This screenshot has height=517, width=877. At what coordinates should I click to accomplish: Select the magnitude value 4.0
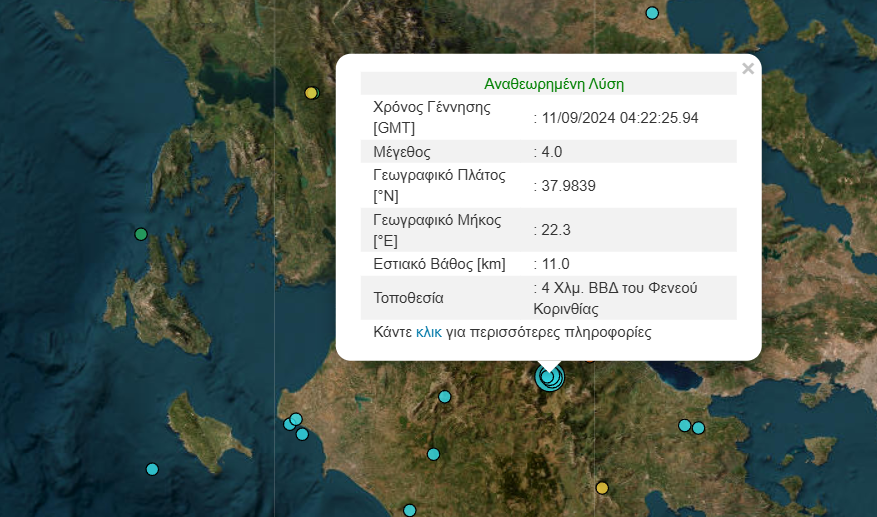tap(551, 152)
